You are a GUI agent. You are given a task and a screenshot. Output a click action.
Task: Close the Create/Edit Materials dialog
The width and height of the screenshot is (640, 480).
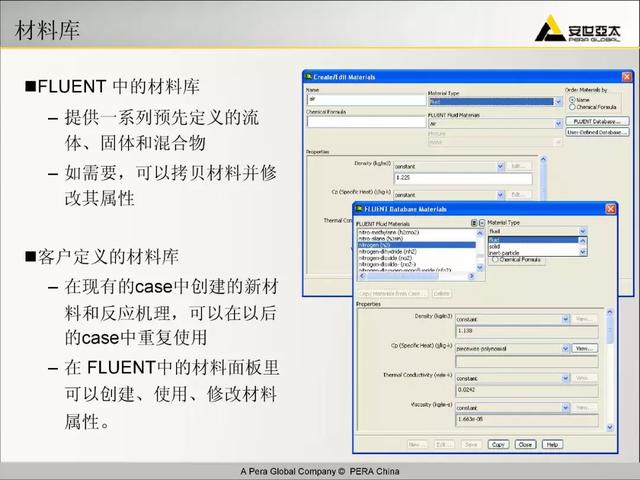tap(627, 77)
